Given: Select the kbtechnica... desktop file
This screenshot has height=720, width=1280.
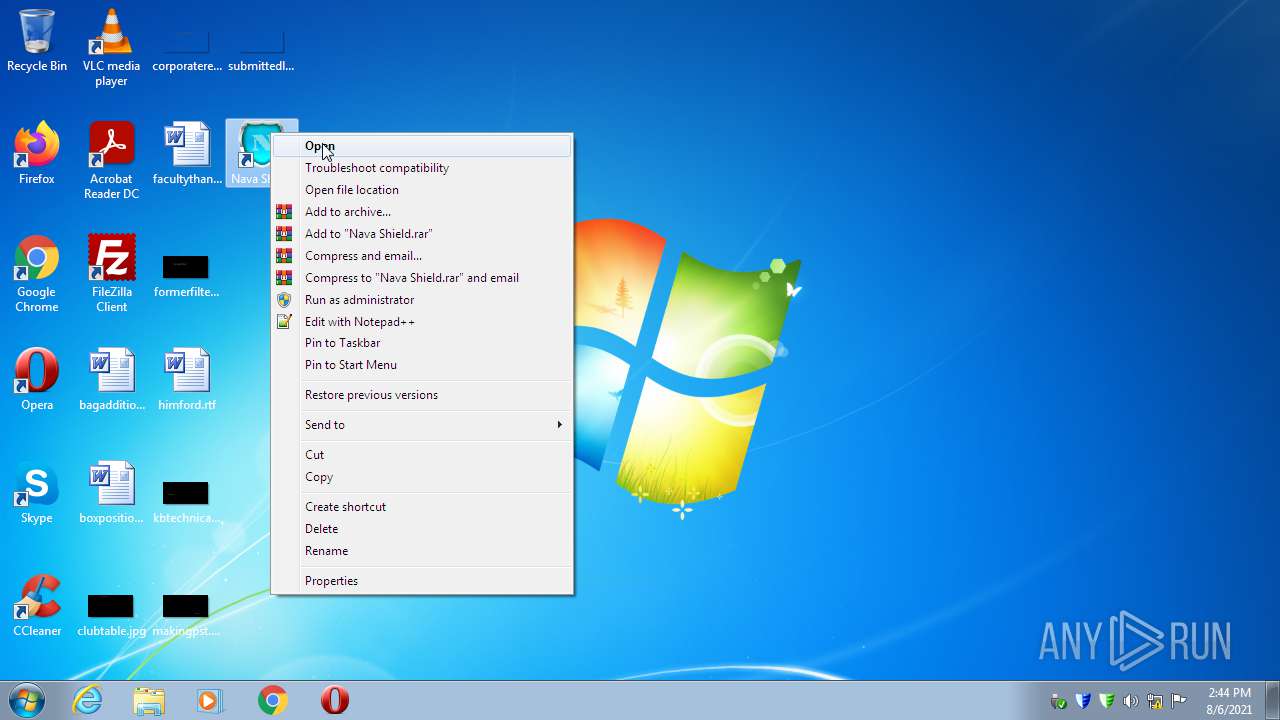Looking at the screenshot, I should [187, 501].
